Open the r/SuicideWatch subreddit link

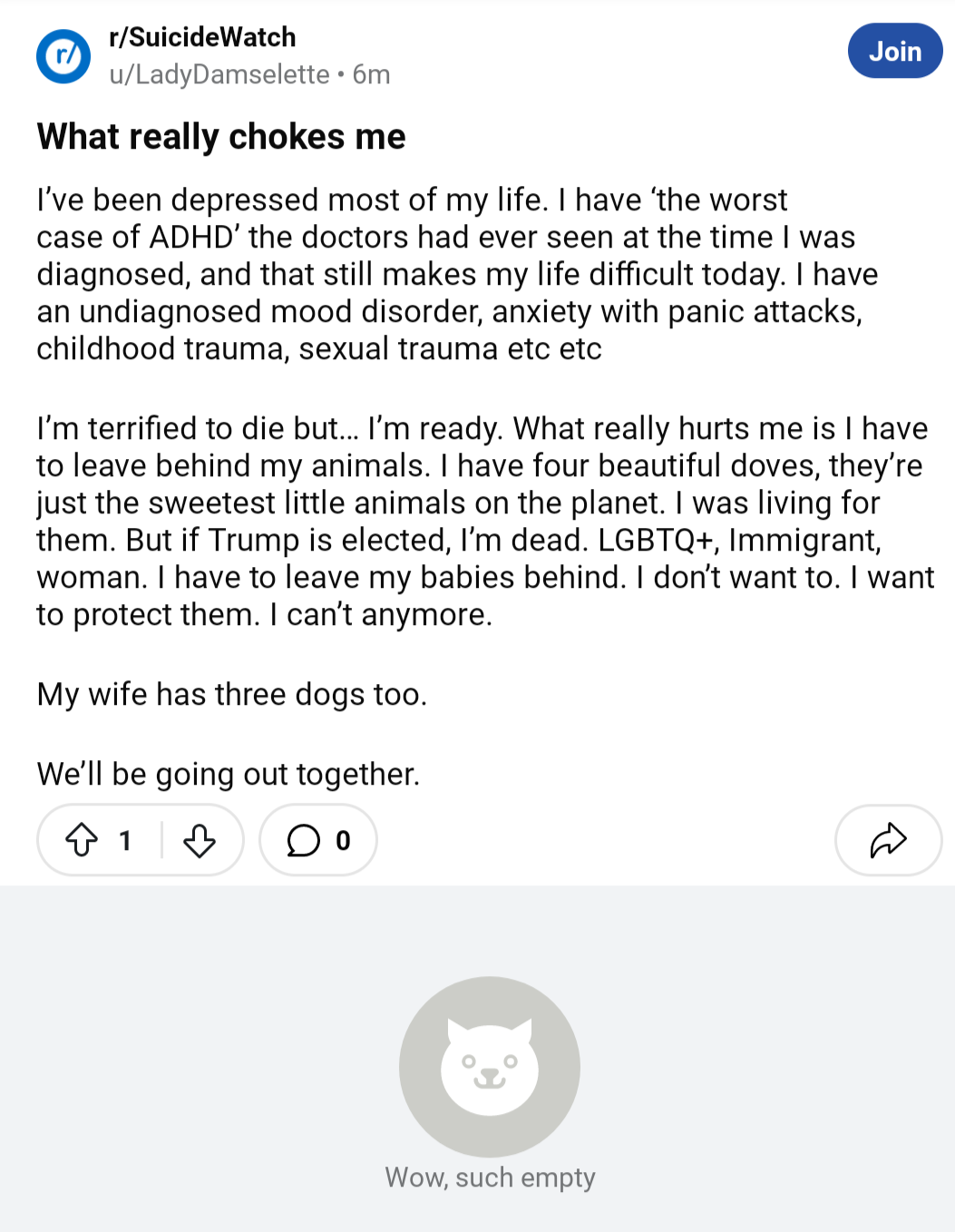pyautogui.click(x=202, y=37)
